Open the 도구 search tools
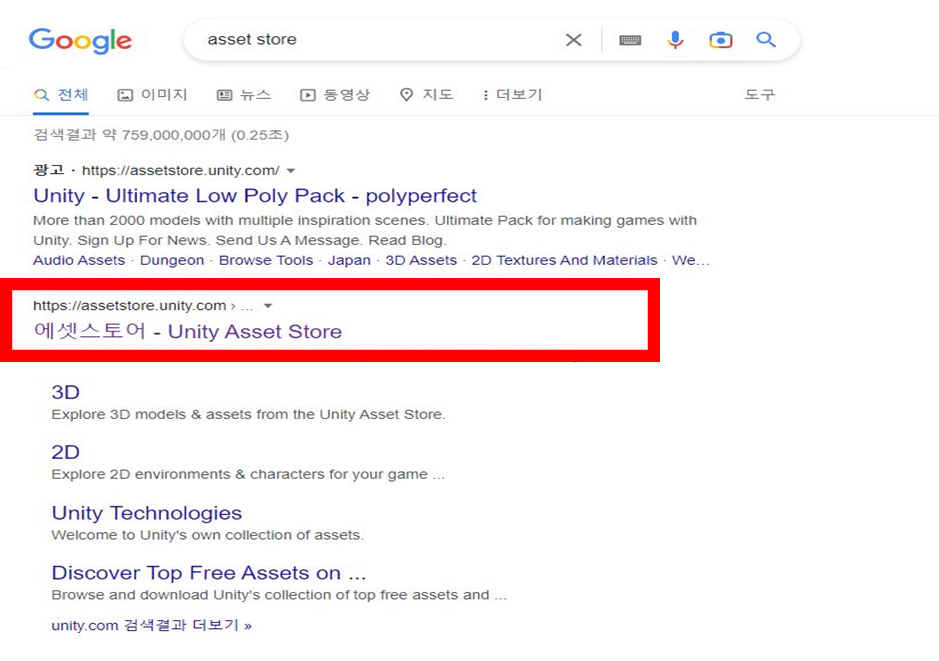The image size is (939, 661). coord(759,95)
